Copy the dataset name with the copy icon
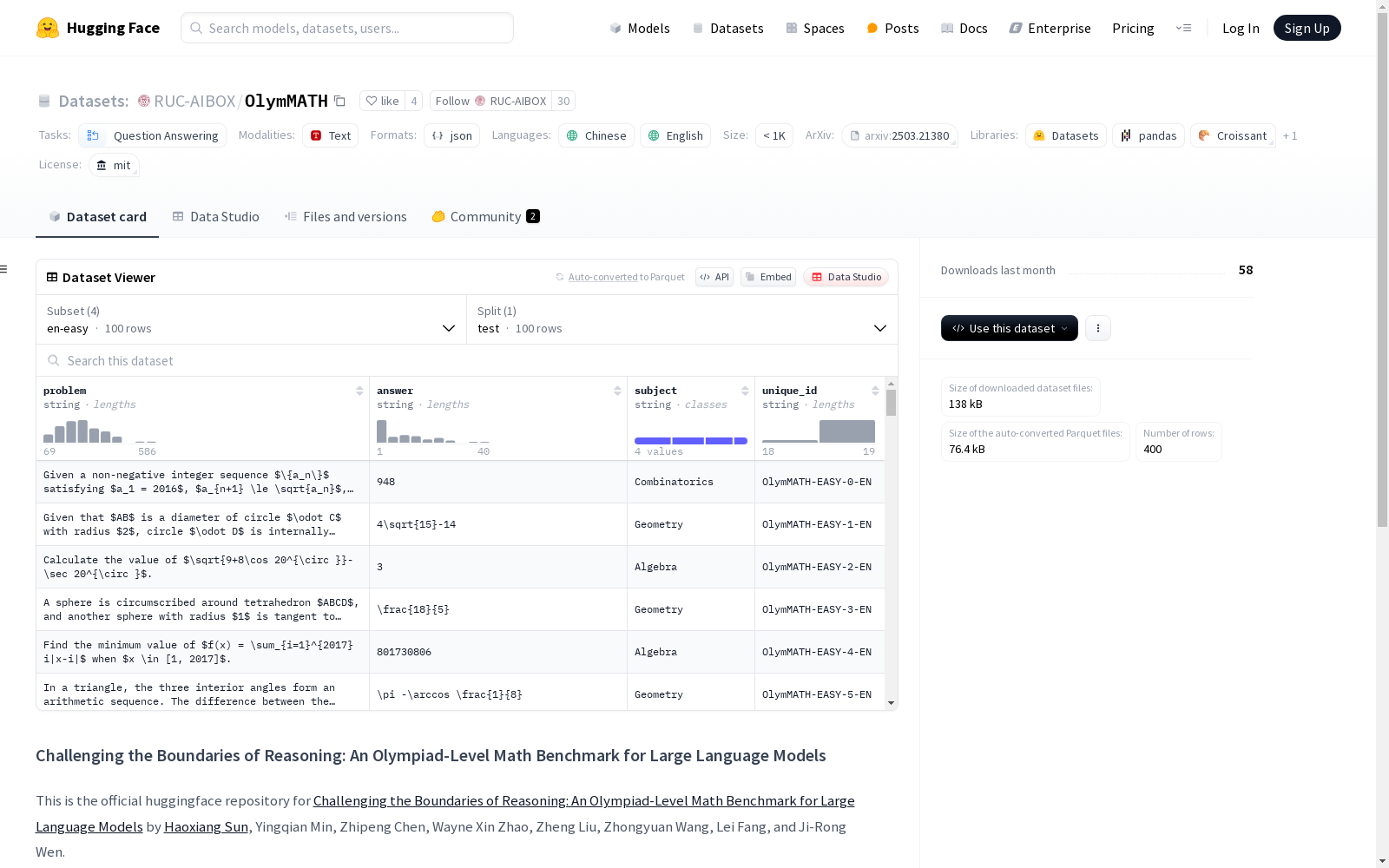 coord(340,102)
